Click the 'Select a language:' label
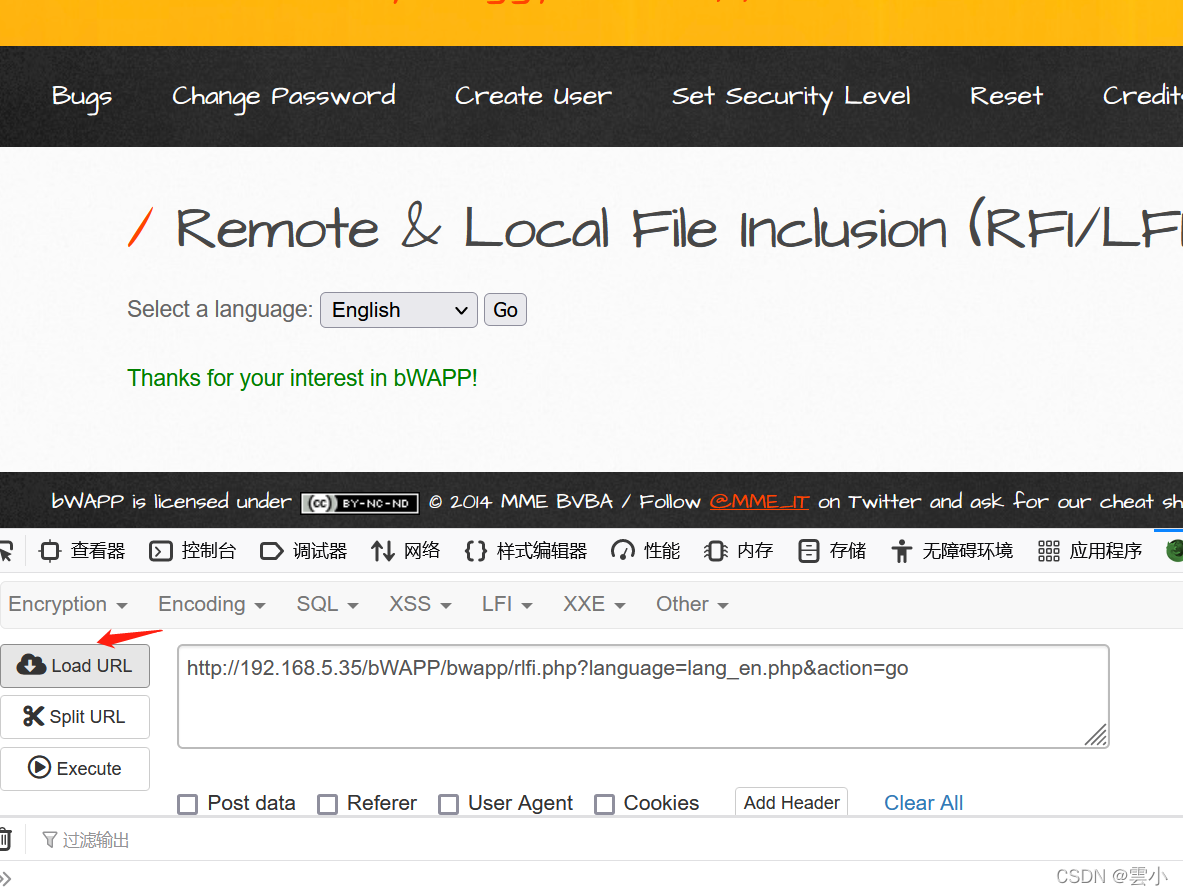This screenshot has height=895, width=1183. coord(220,309)
